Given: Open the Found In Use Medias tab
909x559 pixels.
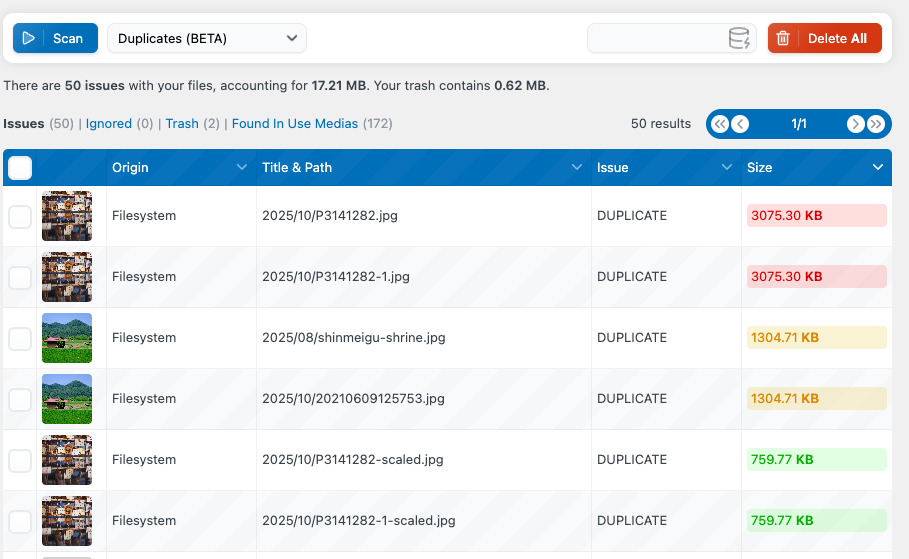Looking at the screenshot, I should click(x=294, y=124).
